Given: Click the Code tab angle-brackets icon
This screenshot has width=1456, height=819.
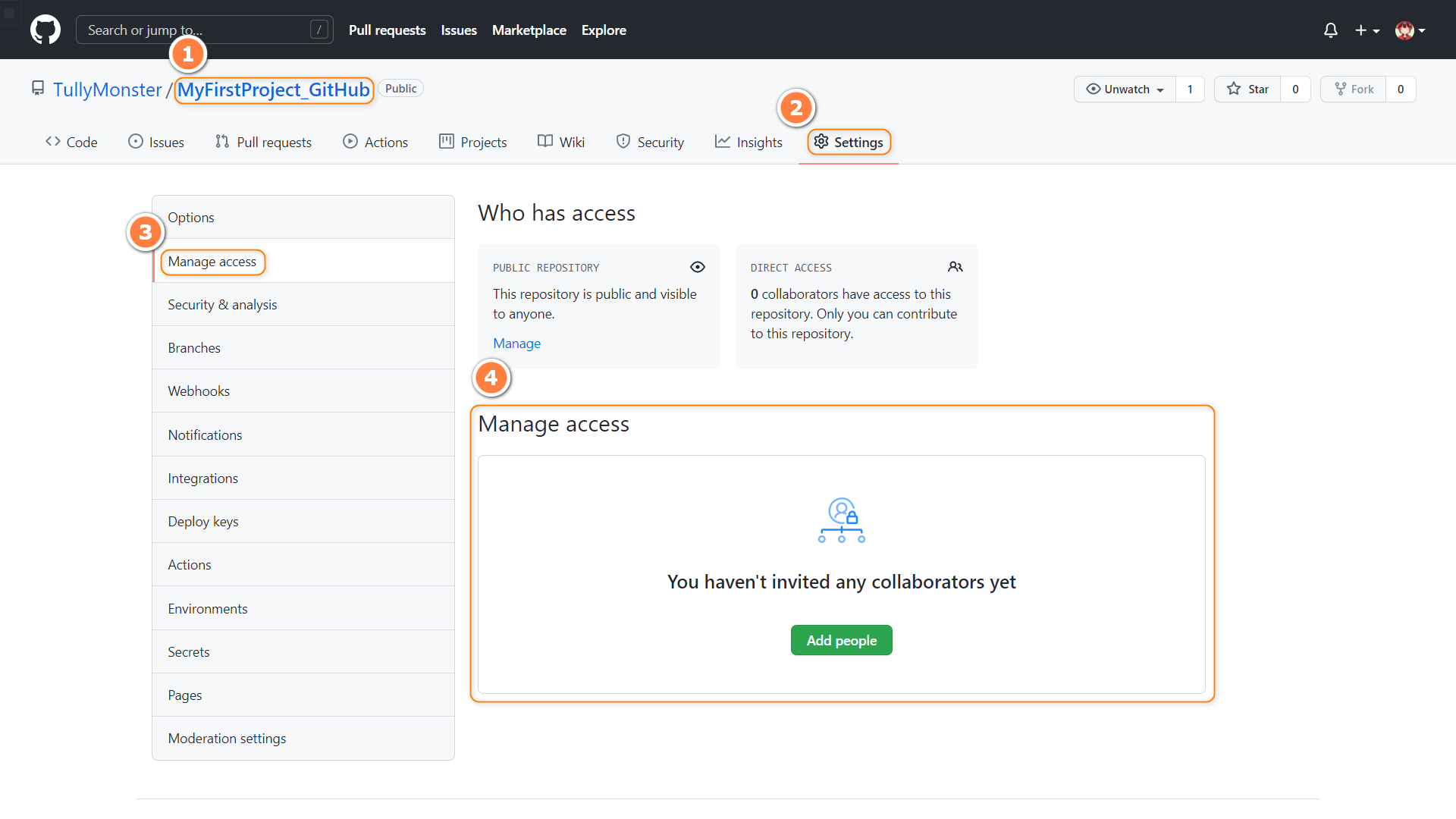Looking at the screenshot, I should tap(53, 141).
